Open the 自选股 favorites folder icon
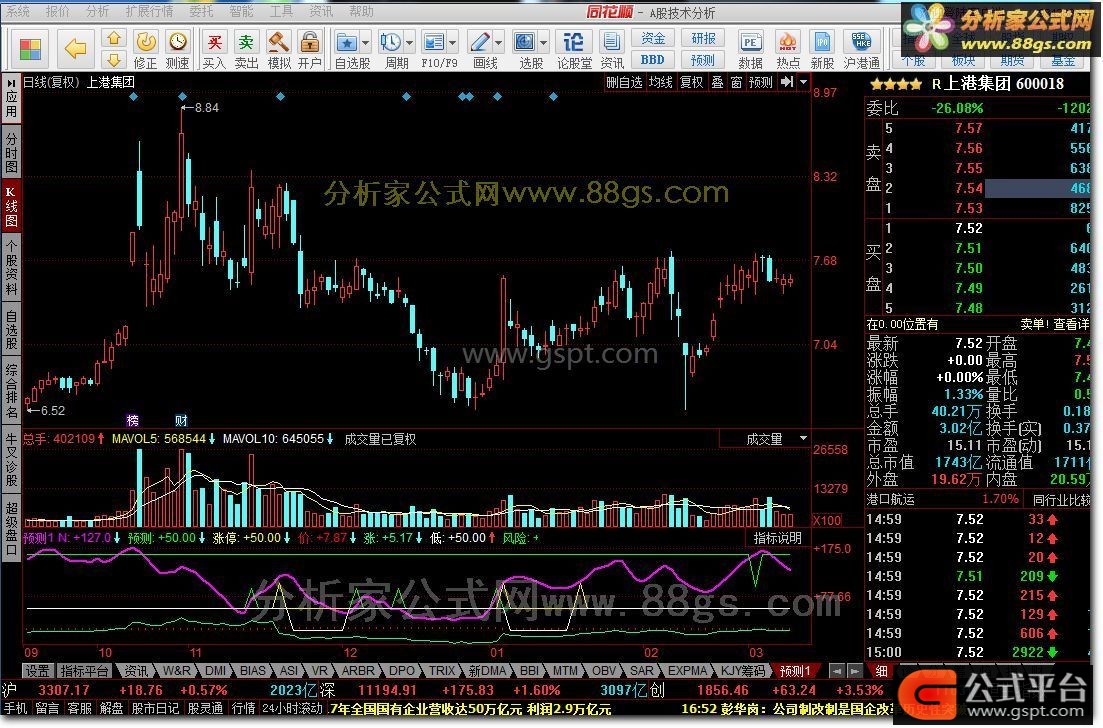Image resolution: width=1103 pixels, height=728 pixels. tap(346, 42)
